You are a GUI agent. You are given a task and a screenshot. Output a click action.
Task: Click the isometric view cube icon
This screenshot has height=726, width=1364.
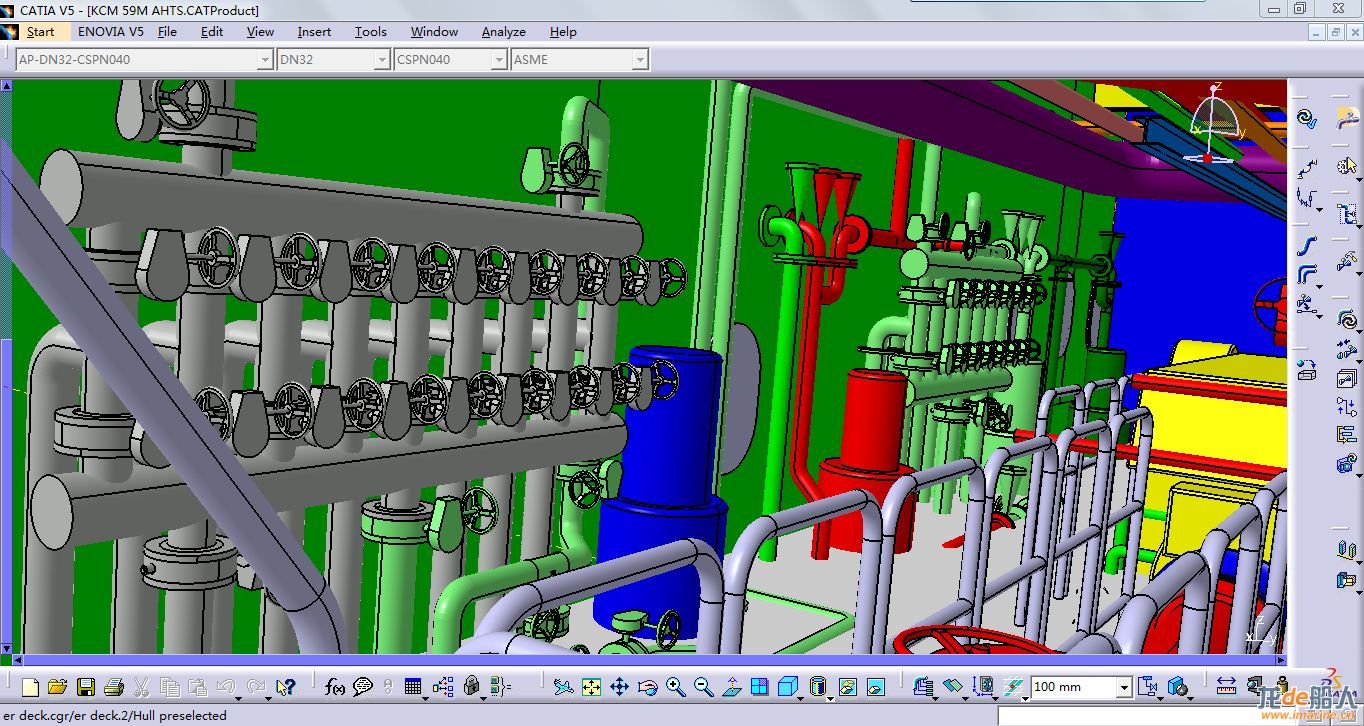(x=788, y=687)
